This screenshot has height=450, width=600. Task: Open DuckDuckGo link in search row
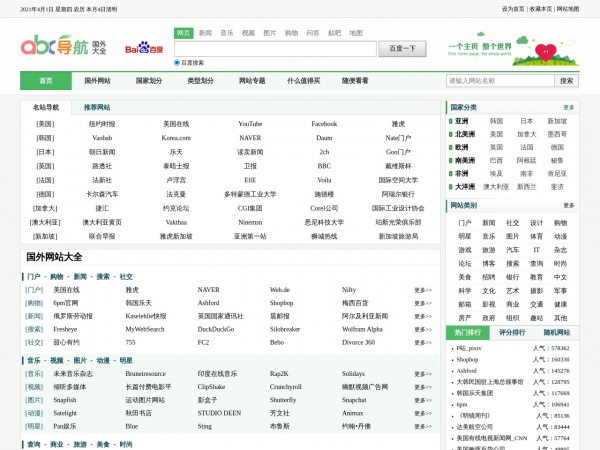click(216, 329)
